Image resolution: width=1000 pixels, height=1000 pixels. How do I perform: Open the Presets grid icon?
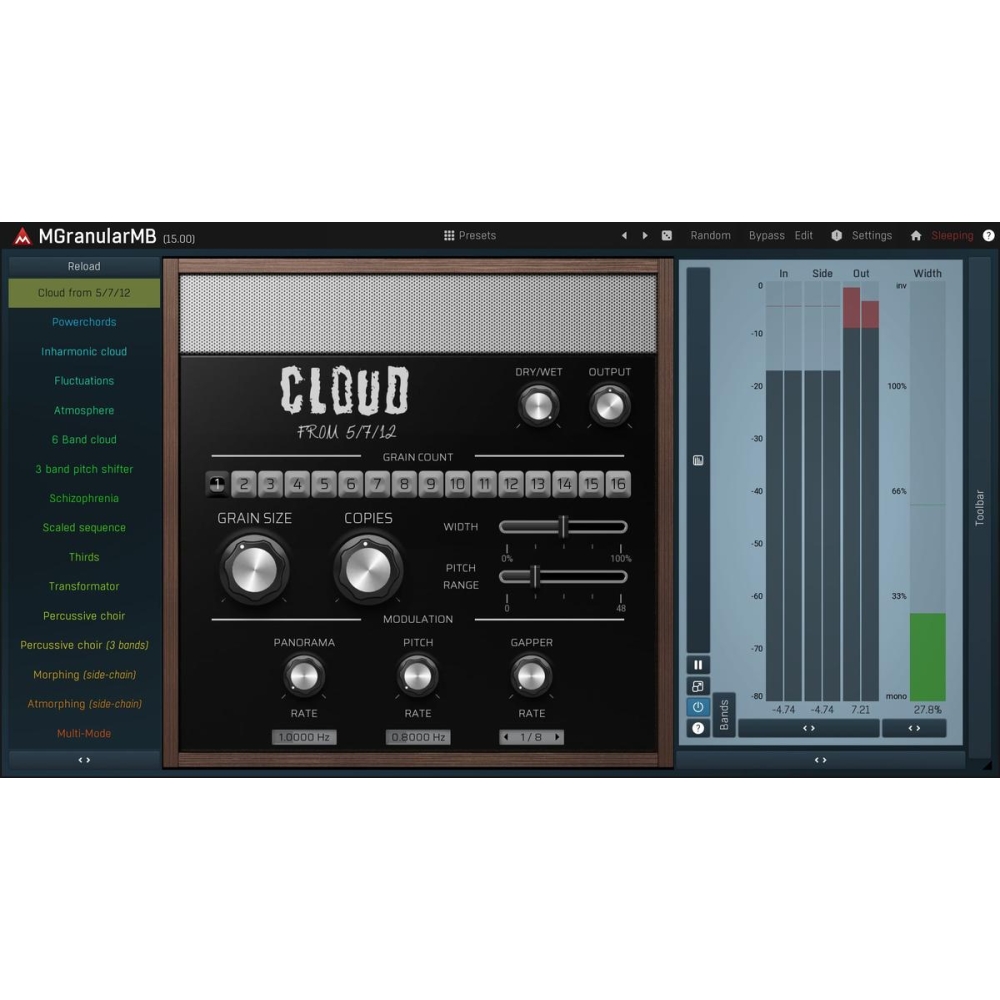pyautogui.click(x=449, y=235)
